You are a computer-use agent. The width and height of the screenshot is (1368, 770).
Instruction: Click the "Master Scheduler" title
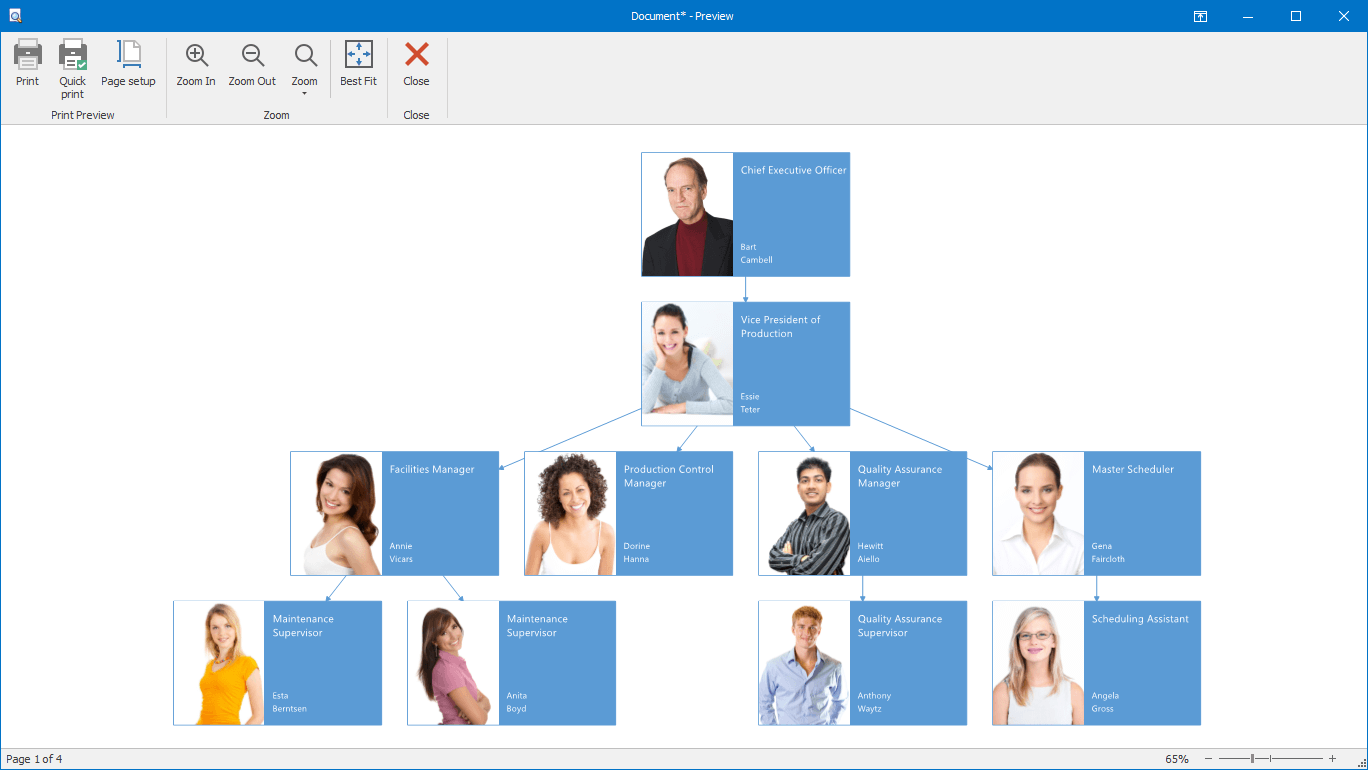[x=1133, y=469]
